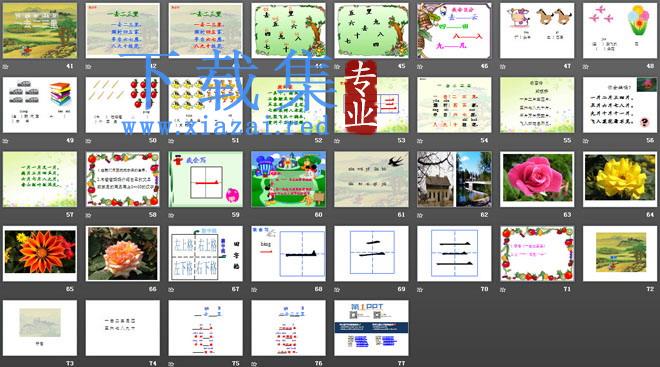The height and width of the screenshot is (367, 660).
Task: Click the animation star icon beneath slide 49
Action: (x=5, y=141)
